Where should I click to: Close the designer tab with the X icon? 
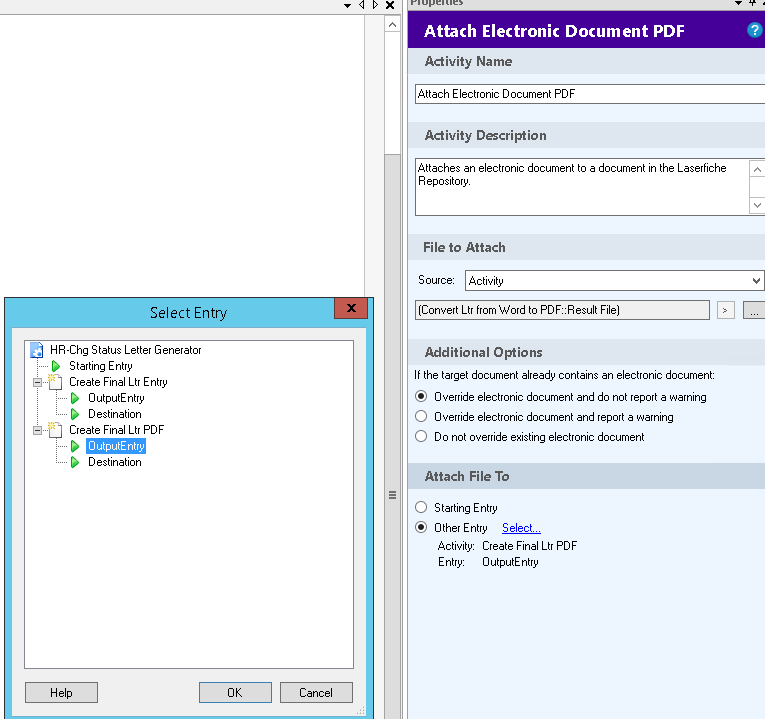390,6
